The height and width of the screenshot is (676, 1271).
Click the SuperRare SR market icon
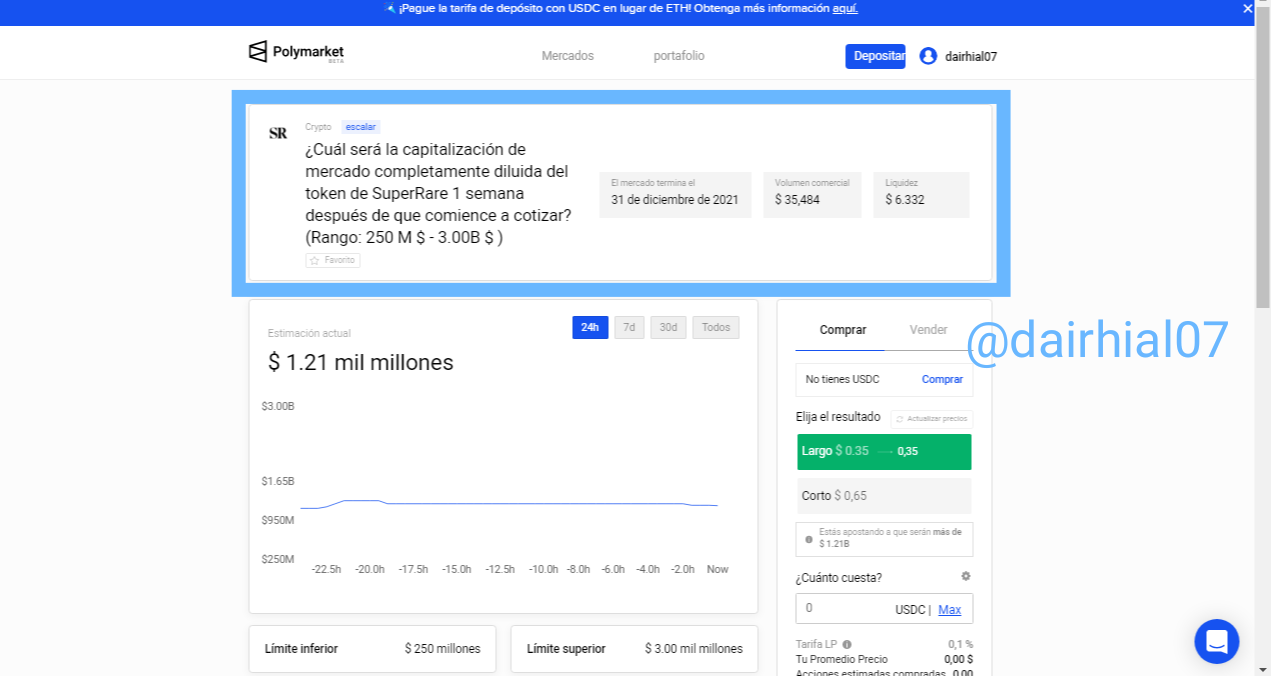click(x=278, y=133)
